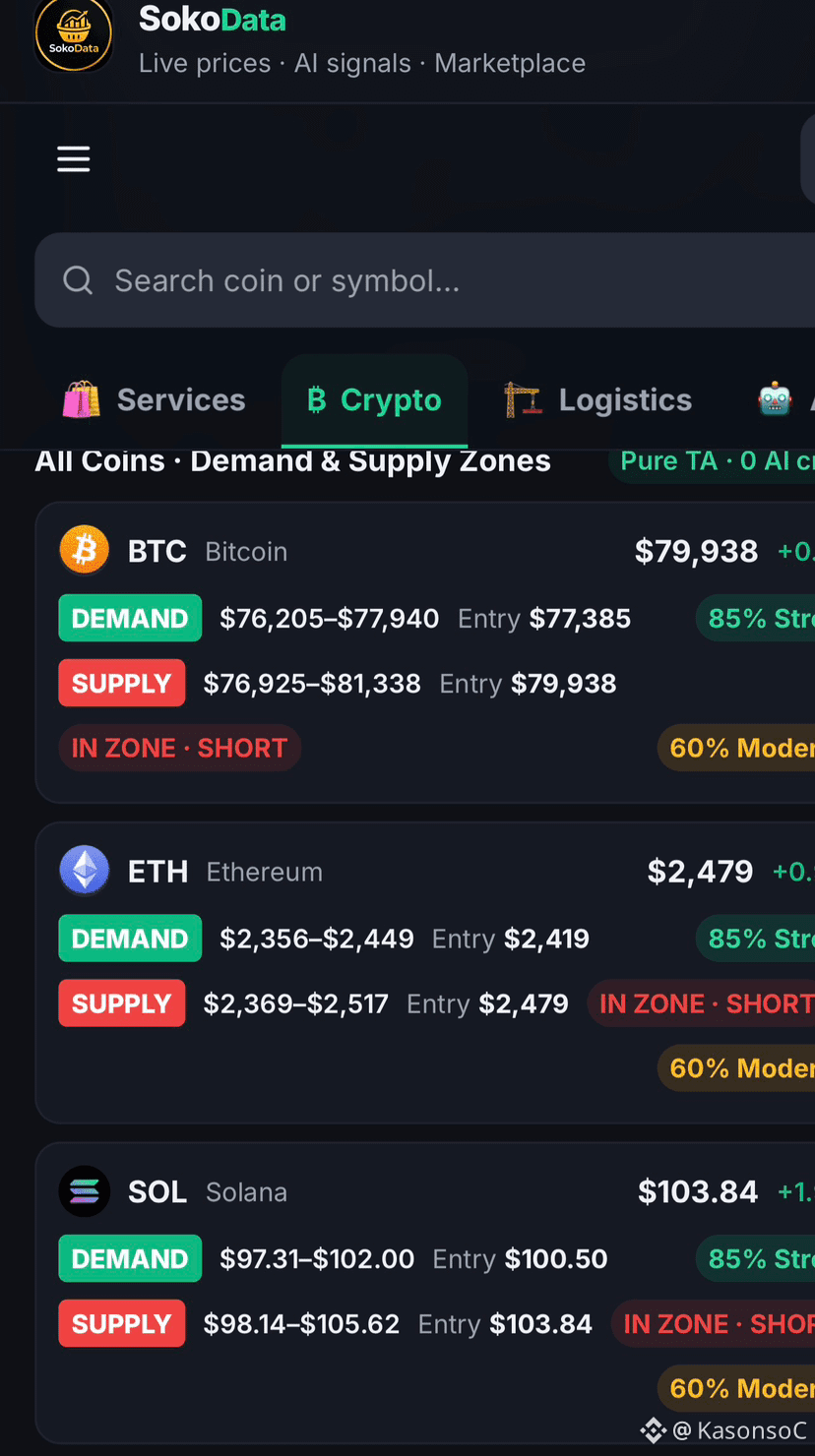This screenshot has height=1456, width=815.
Task: Click ETH 60% Moderate strength pill
Action: (736, 1067)
